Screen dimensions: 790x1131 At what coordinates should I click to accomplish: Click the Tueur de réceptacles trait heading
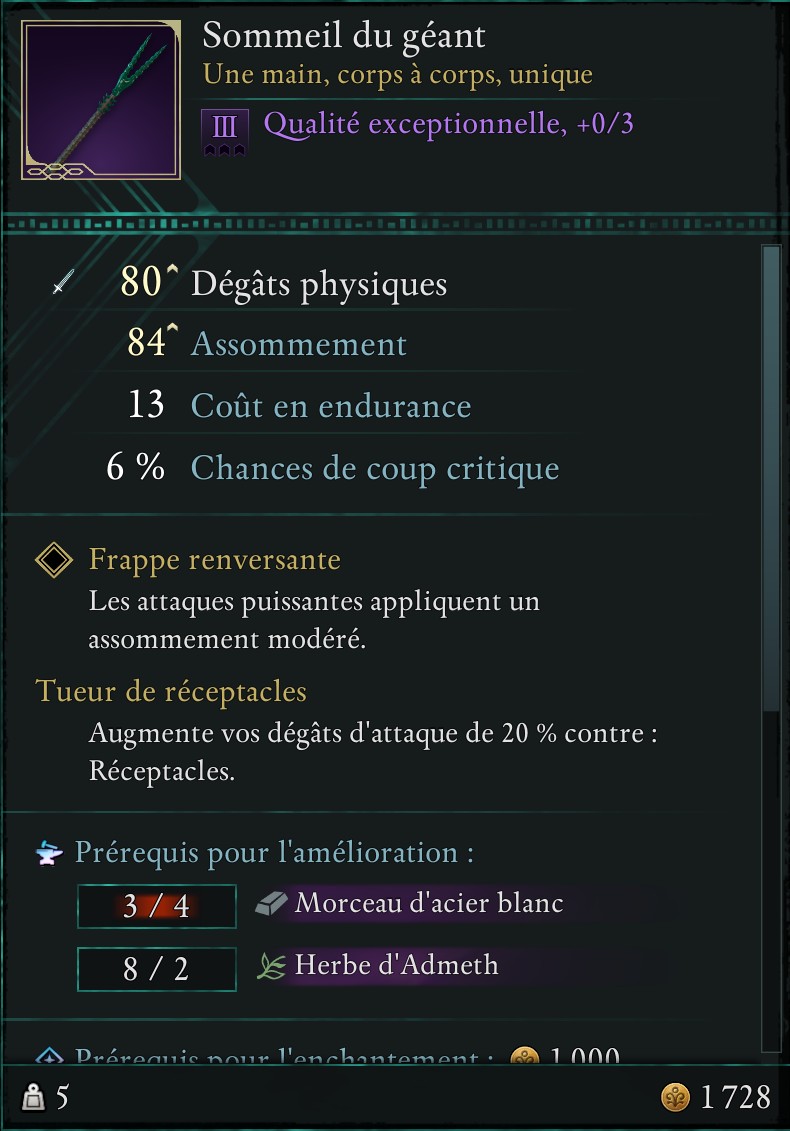coord(171,691)
